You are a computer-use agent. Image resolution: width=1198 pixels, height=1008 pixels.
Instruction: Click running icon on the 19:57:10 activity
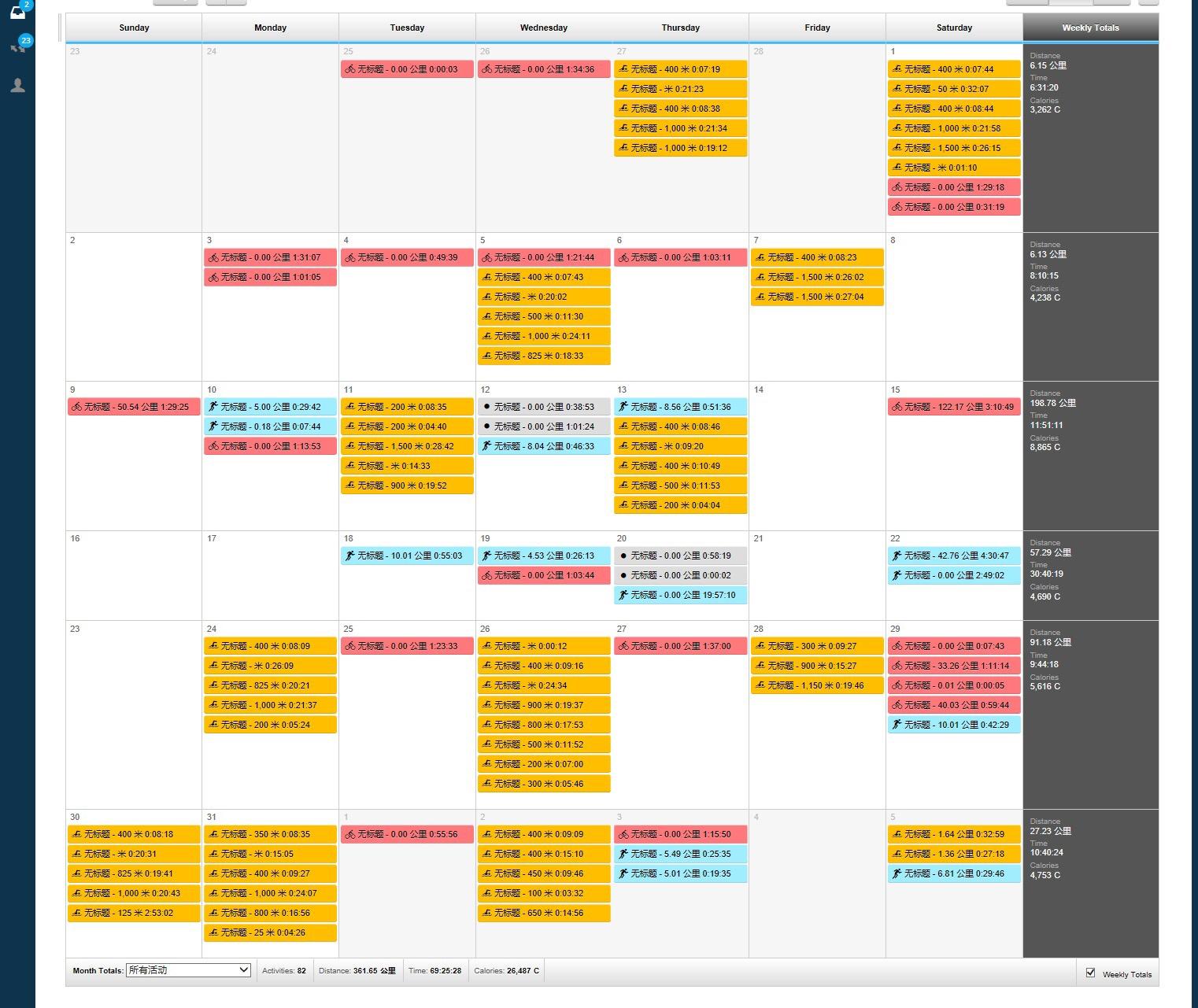tap(623, 595)
